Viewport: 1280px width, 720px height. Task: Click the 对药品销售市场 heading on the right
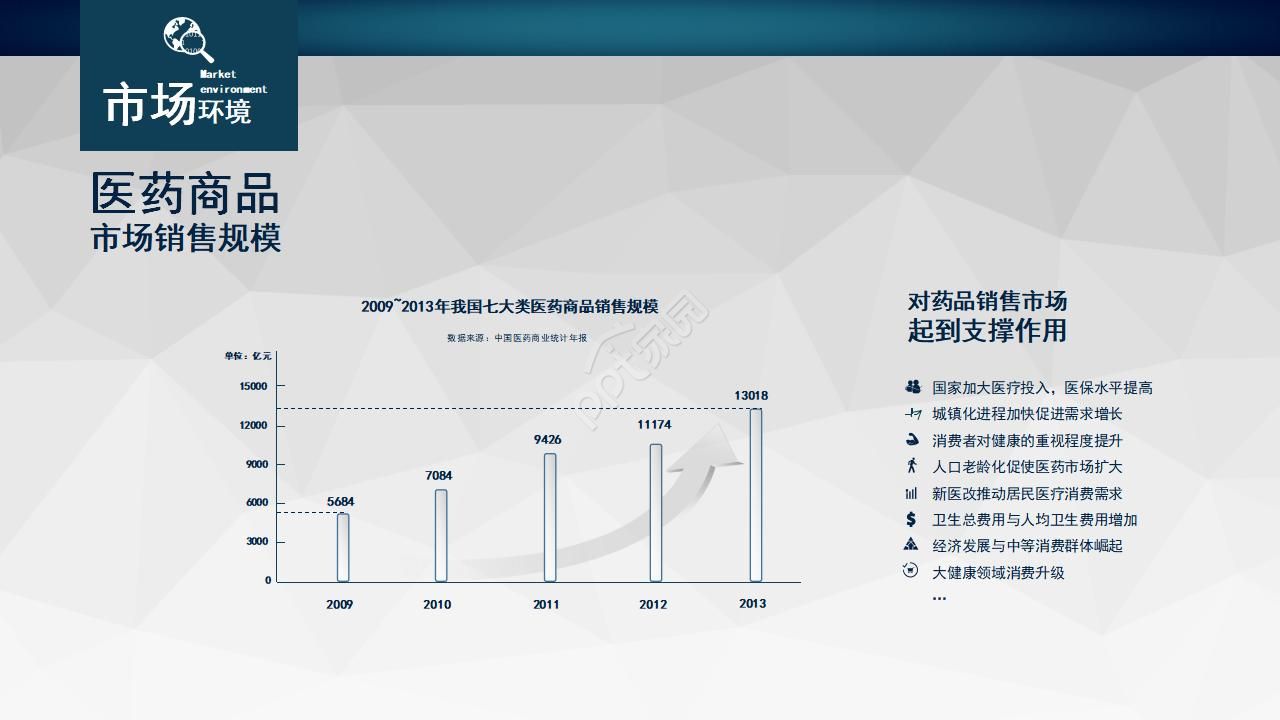pyautogui.click(x=987, y=301)
